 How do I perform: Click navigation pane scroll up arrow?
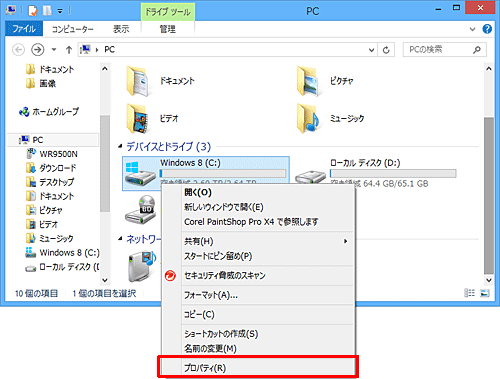click(x=105, y=69)
